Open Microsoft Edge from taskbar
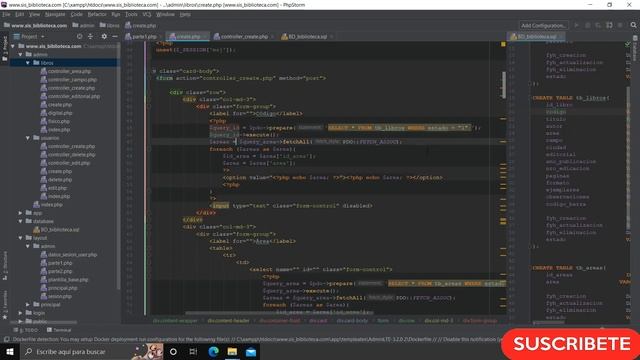The image size is (640, 360). (x=213, y=351)
